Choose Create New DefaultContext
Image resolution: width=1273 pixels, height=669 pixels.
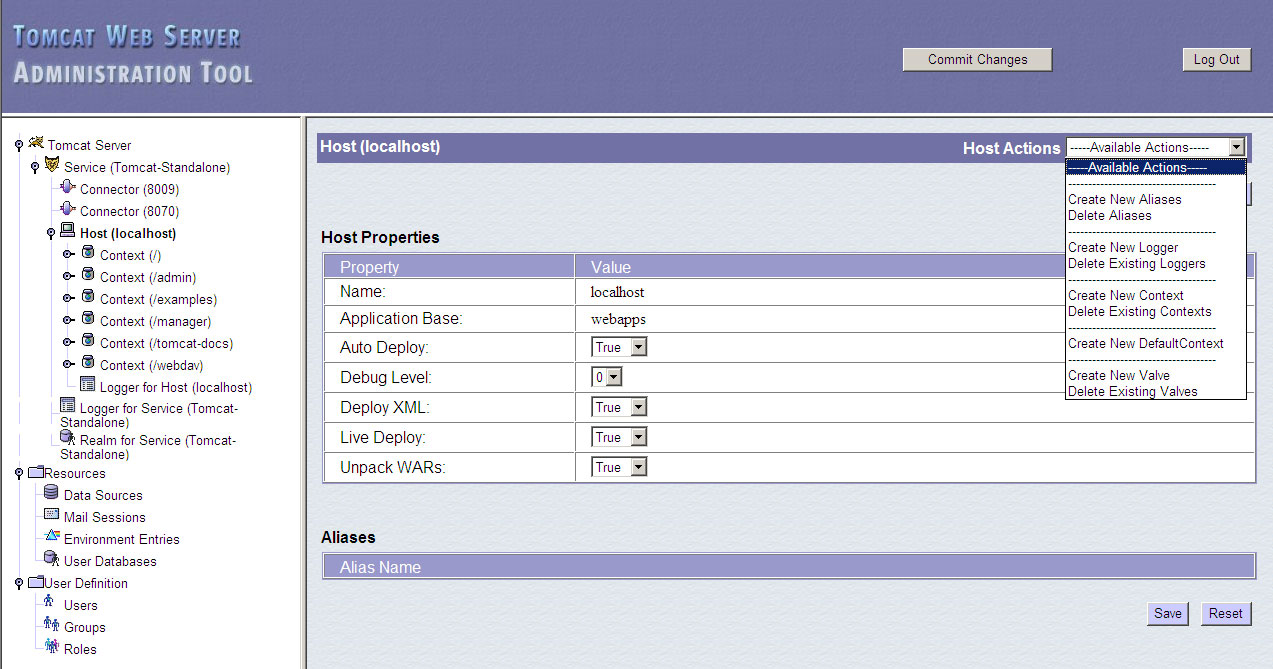1145,343
